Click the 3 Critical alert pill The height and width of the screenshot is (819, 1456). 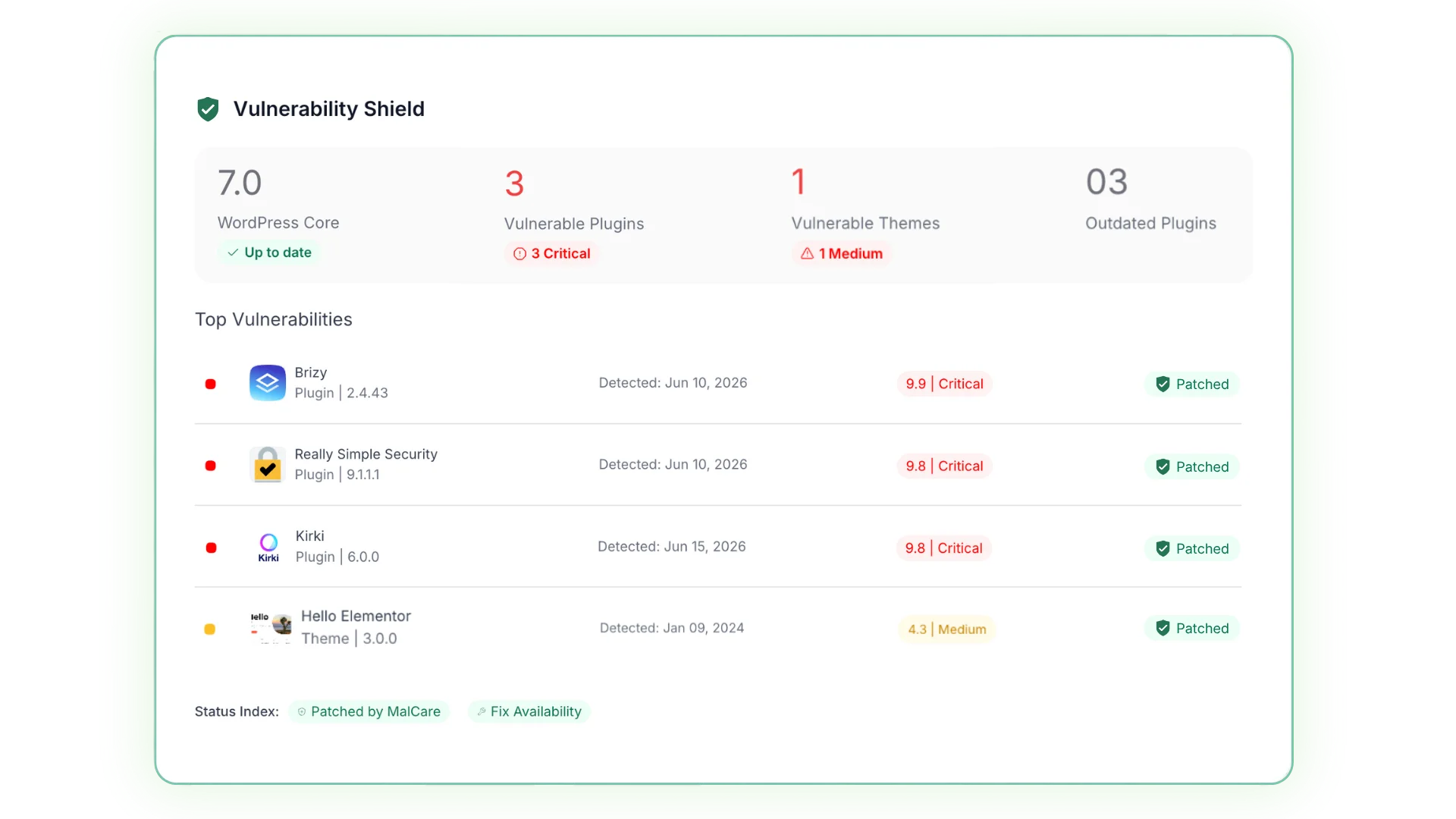[551, 254]
